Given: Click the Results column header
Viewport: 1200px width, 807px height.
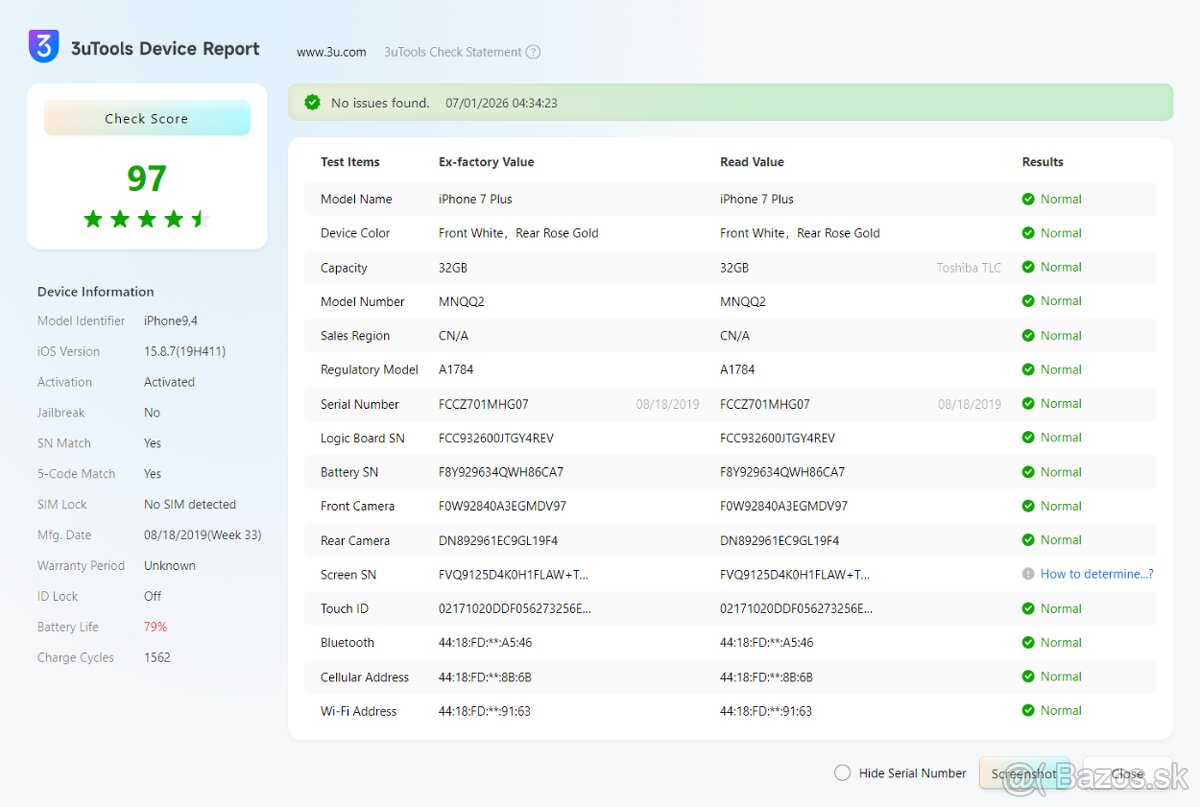Looking at the screenshot, I should (1042, 162).
